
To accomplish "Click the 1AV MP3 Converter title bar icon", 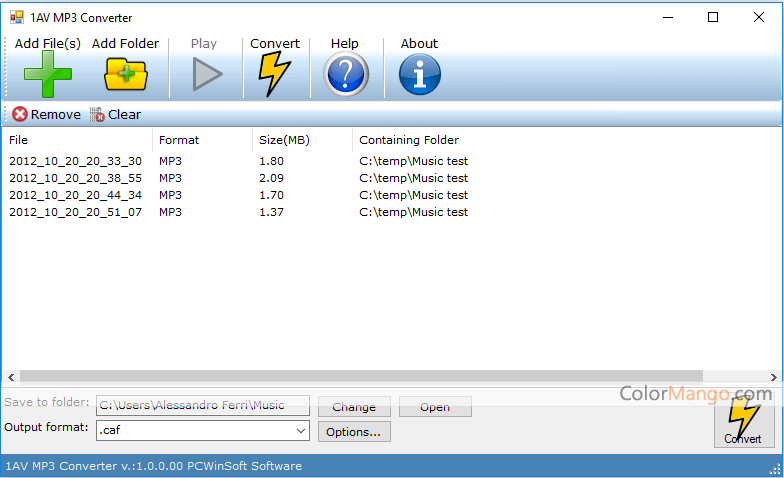I will (x=16, y=18).
